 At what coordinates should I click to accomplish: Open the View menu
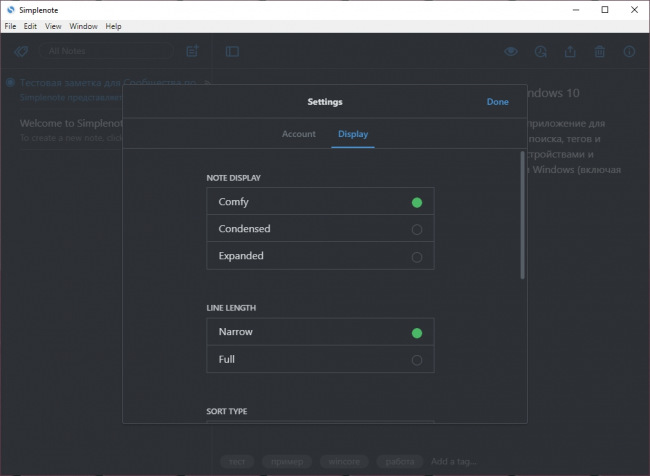tap(53, 26)
